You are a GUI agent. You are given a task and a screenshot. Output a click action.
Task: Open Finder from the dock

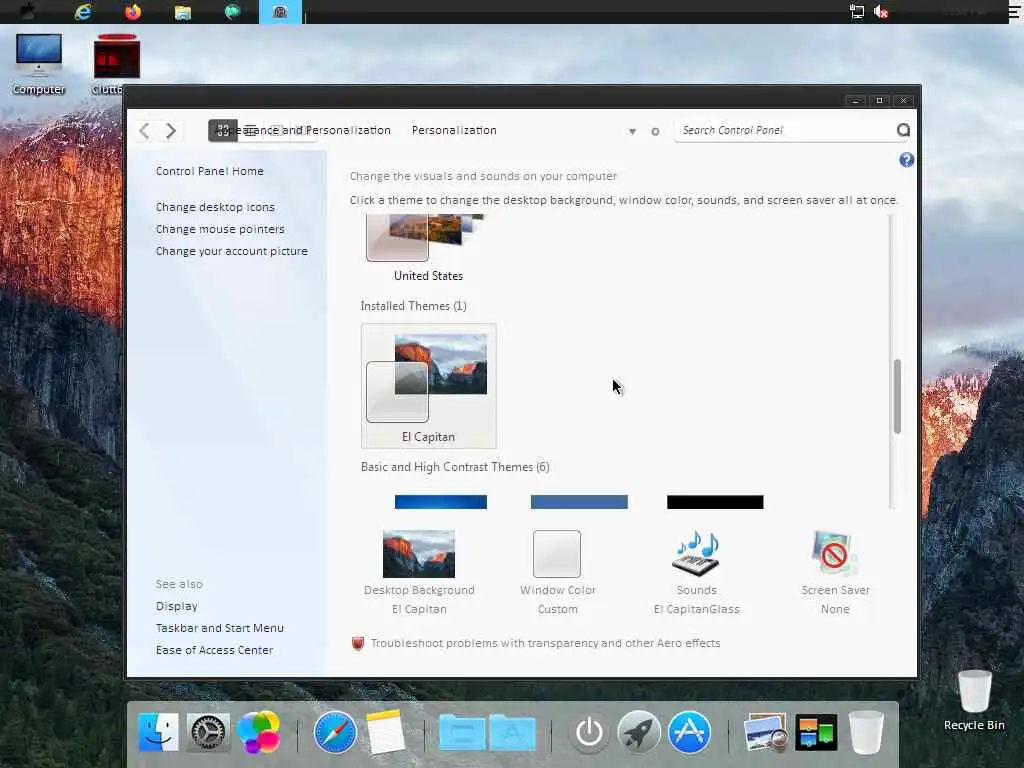pos(158,732)
